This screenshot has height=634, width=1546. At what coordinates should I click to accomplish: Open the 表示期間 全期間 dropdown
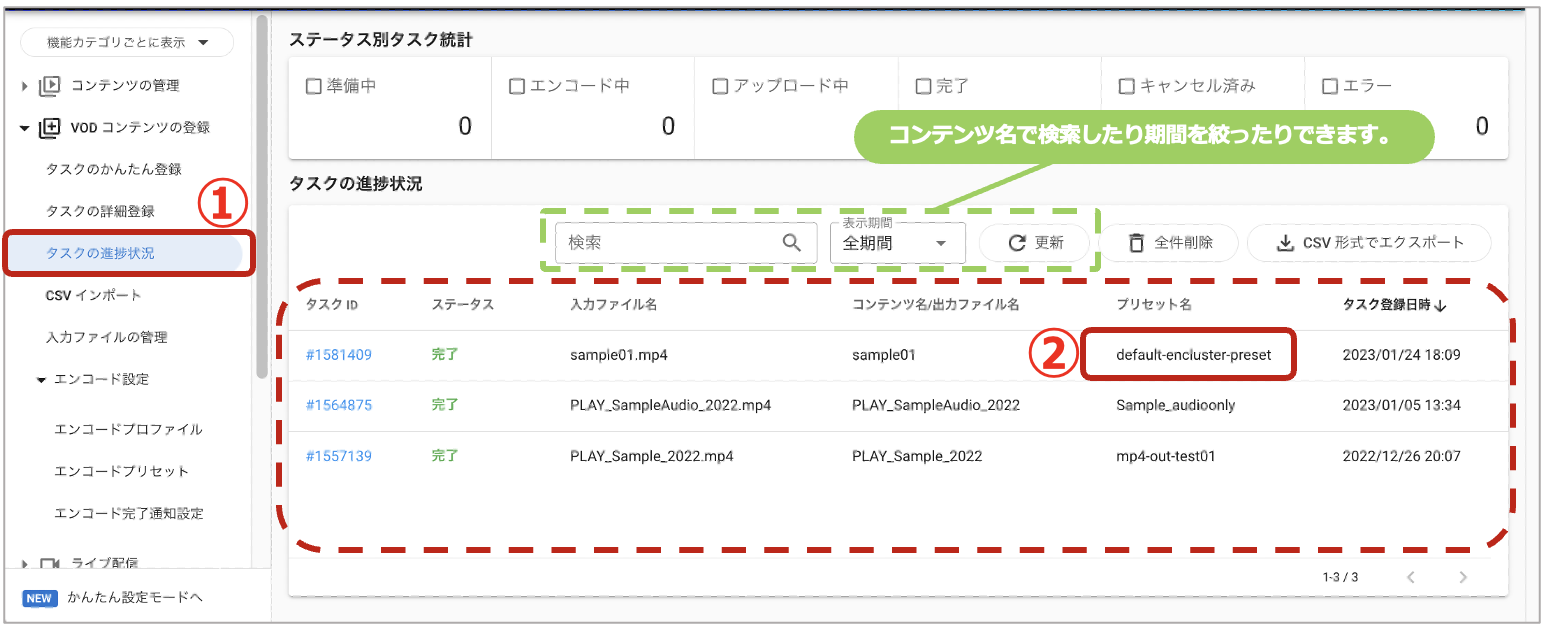point(897,243)
